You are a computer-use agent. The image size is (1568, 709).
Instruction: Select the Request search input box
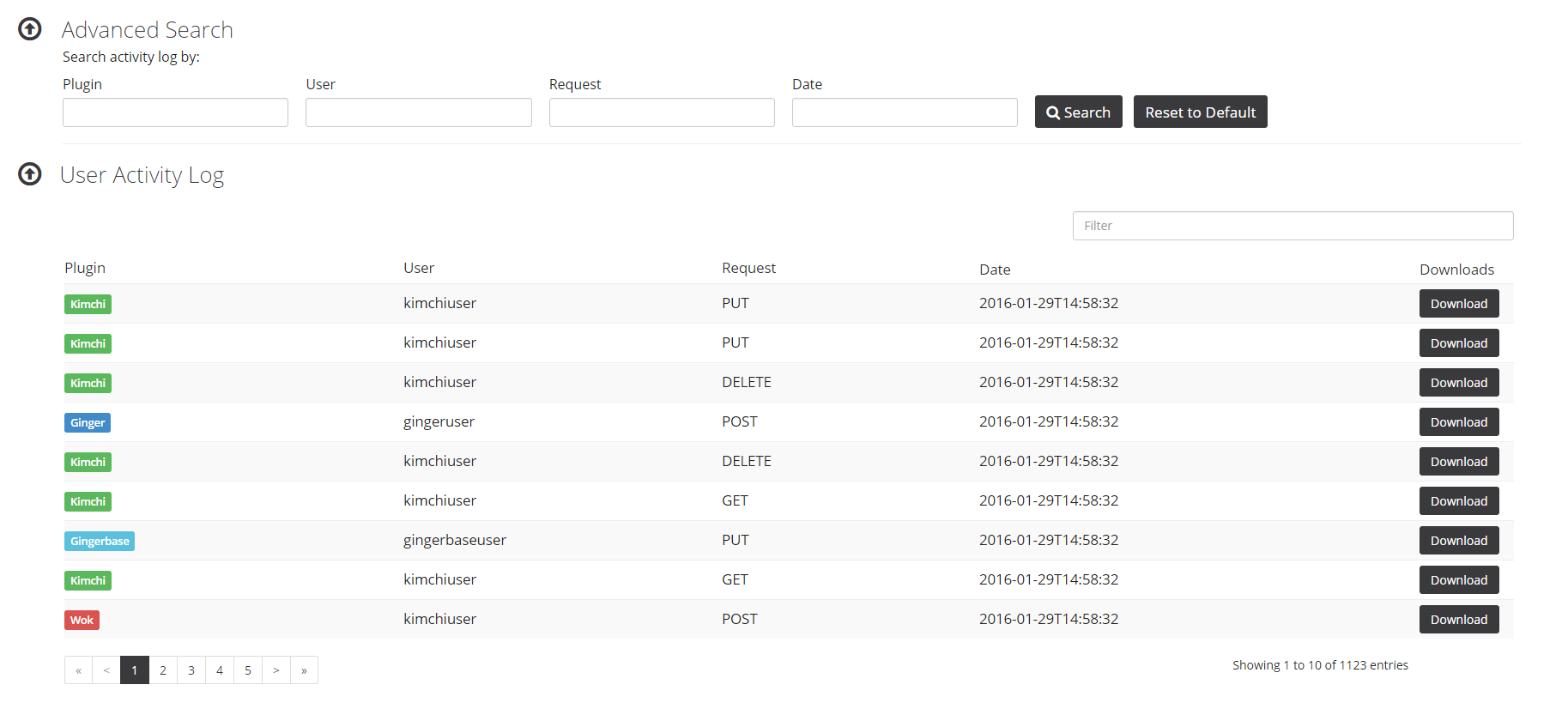click(x=661, y=112)
